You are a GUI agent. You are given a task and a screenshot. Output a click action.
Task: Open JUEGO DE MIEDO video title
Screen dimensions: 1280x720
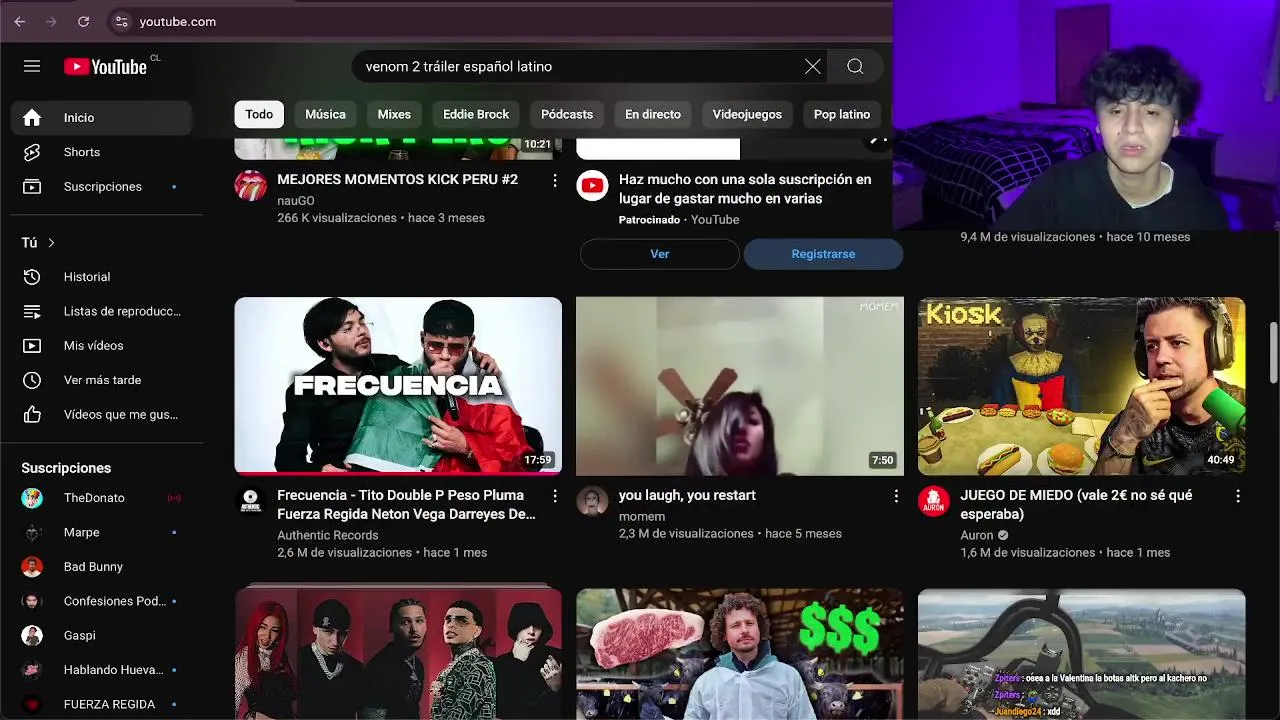coord(1076,505)
